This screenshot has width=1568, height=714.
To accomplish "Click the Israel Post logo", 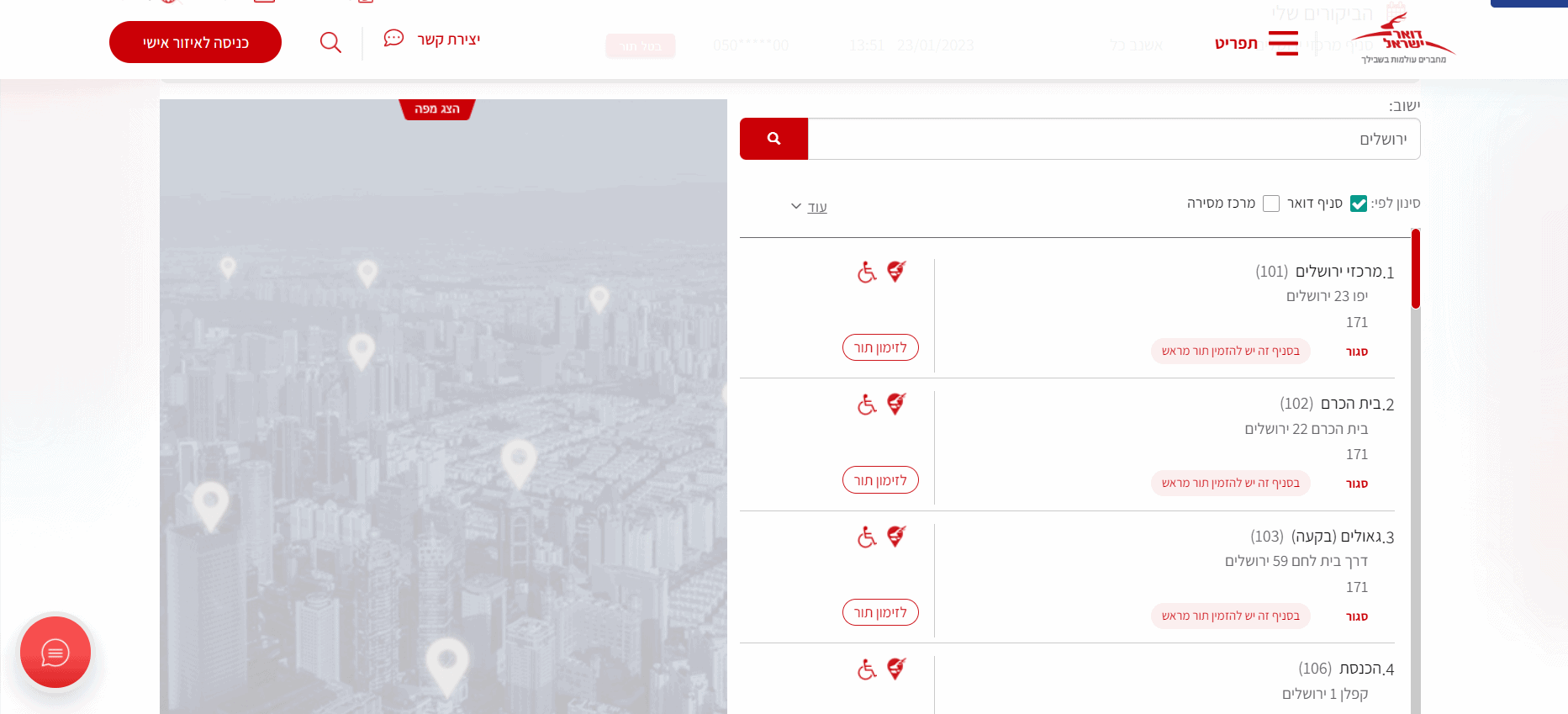I will click(1404, 40).
